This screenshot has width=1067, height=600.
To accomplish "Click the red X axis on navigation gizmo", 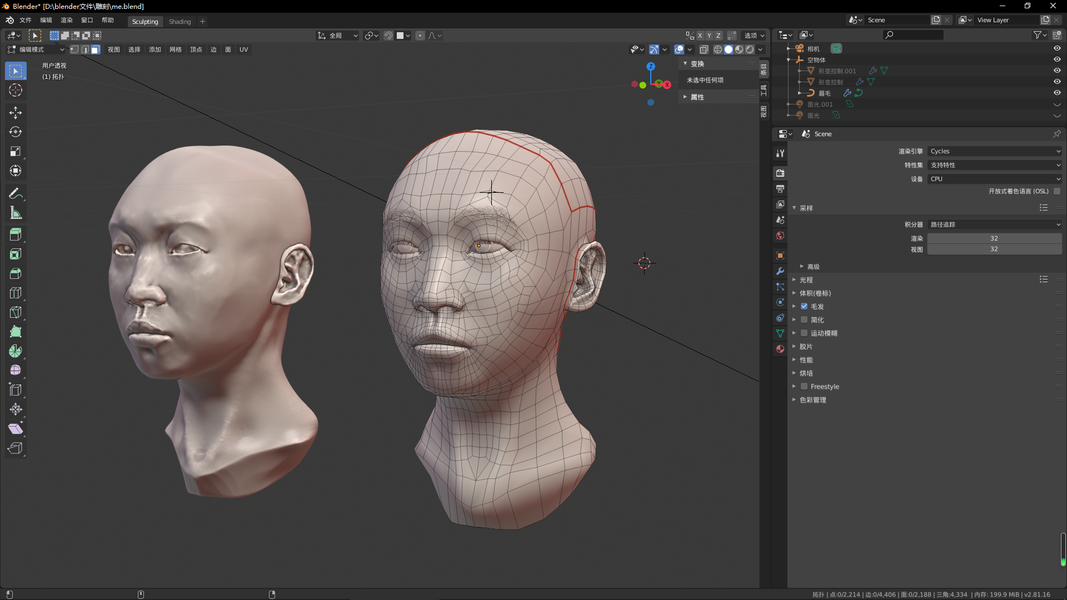I will [667, 85].
